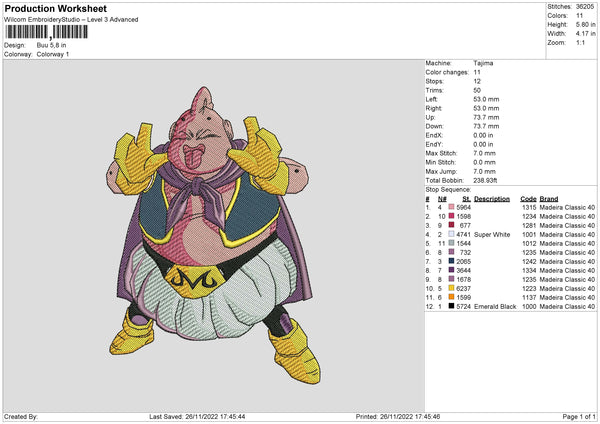
Task: Select the Super White color swatch
Action: (451, 233)
